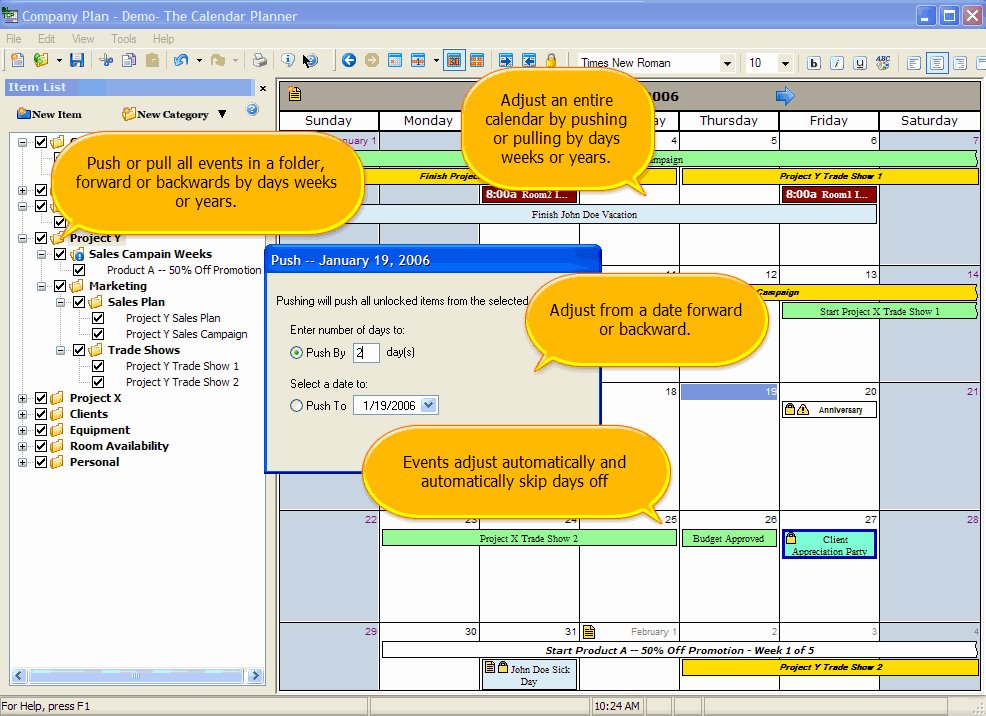Screen dimensions: 986x716
Task: Close the Item List panel
Action: point(263,89)
